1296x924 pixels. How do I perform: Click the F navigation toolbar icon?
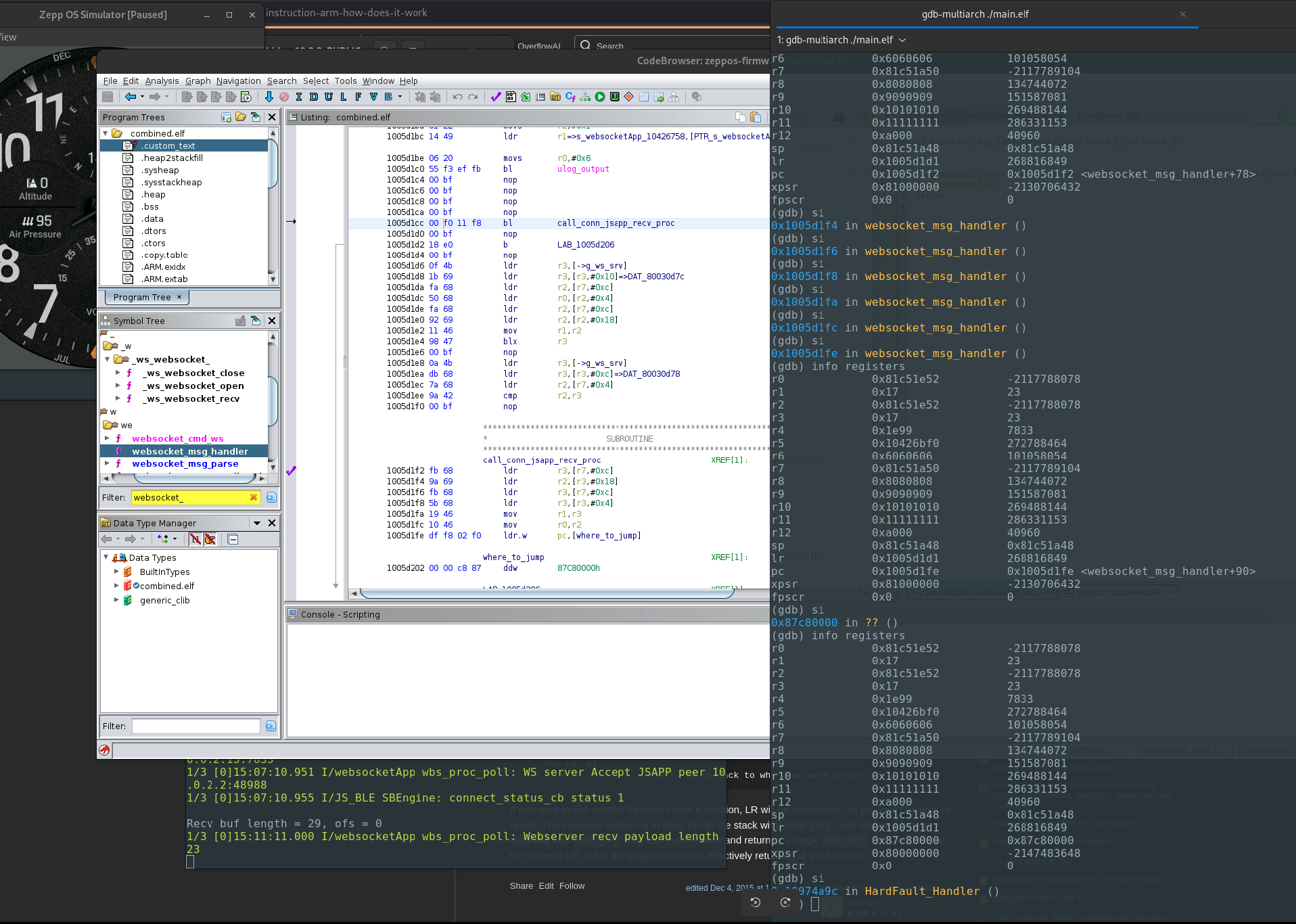(358, 97)
